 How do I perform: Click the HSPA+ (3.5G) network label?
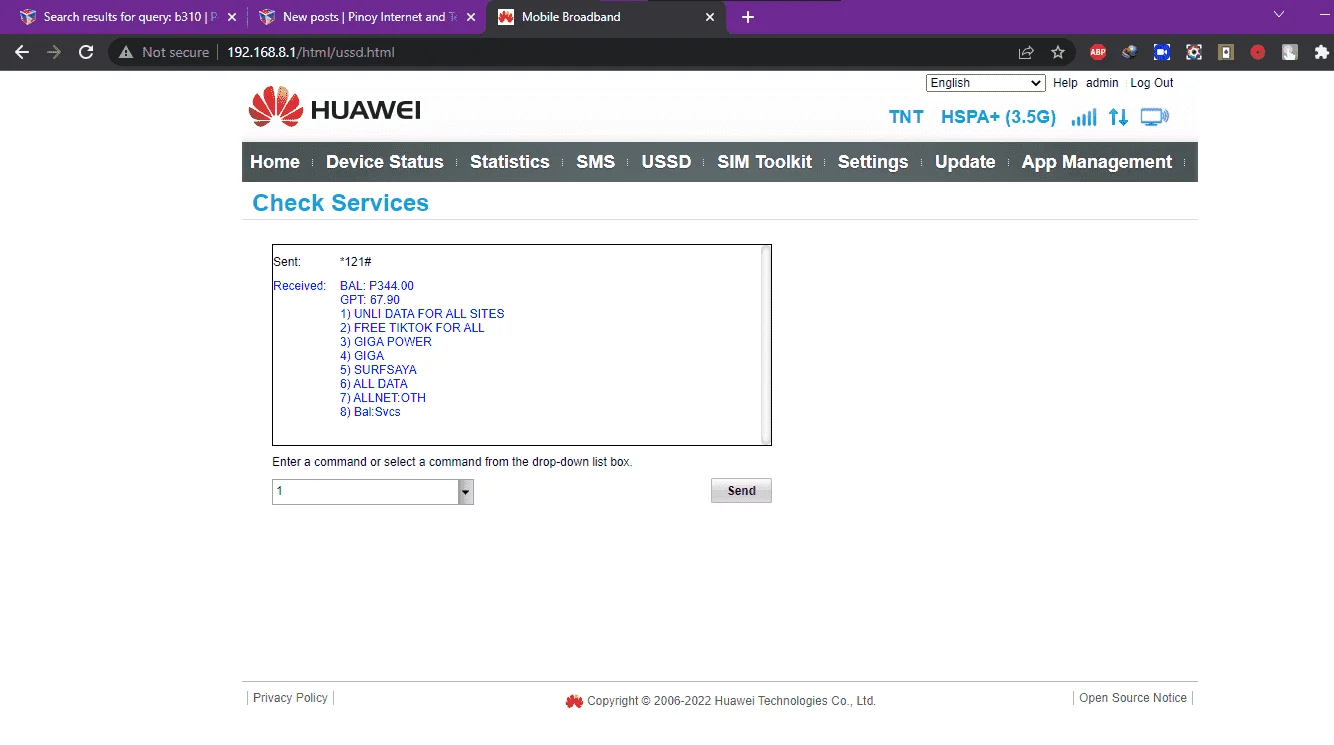tap(998, 117)
